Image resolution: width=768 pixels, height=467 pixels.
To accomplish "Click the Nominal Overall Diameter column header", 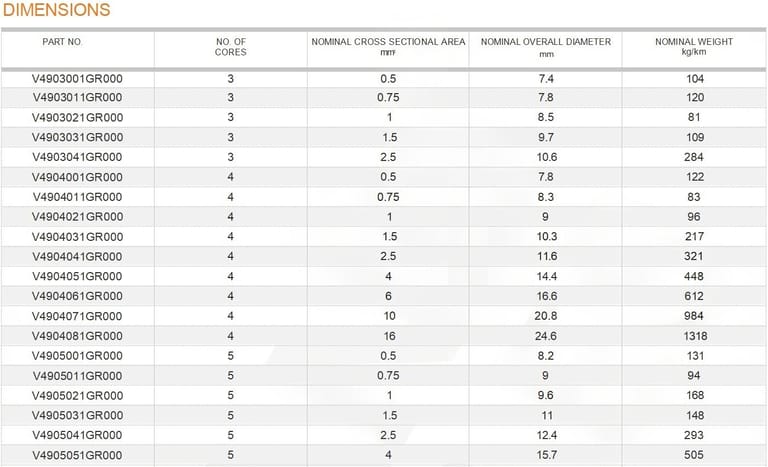I will [x=546, y=42].
